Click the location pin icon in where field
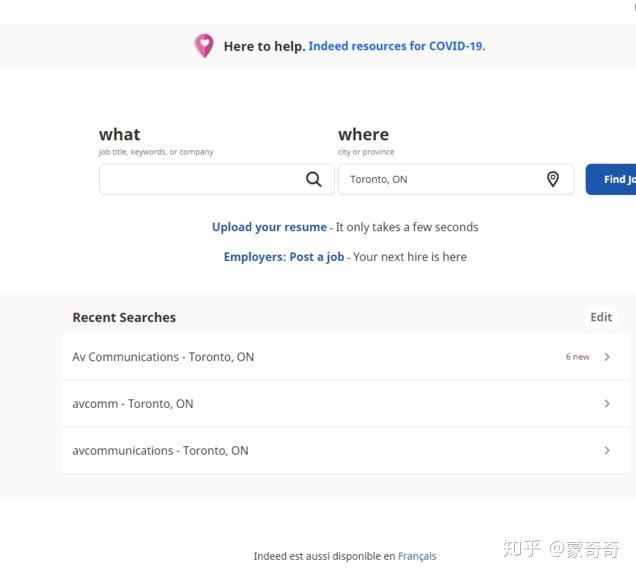Image resolution: width=636 pixels, height=575 pixels. [552, 179]
